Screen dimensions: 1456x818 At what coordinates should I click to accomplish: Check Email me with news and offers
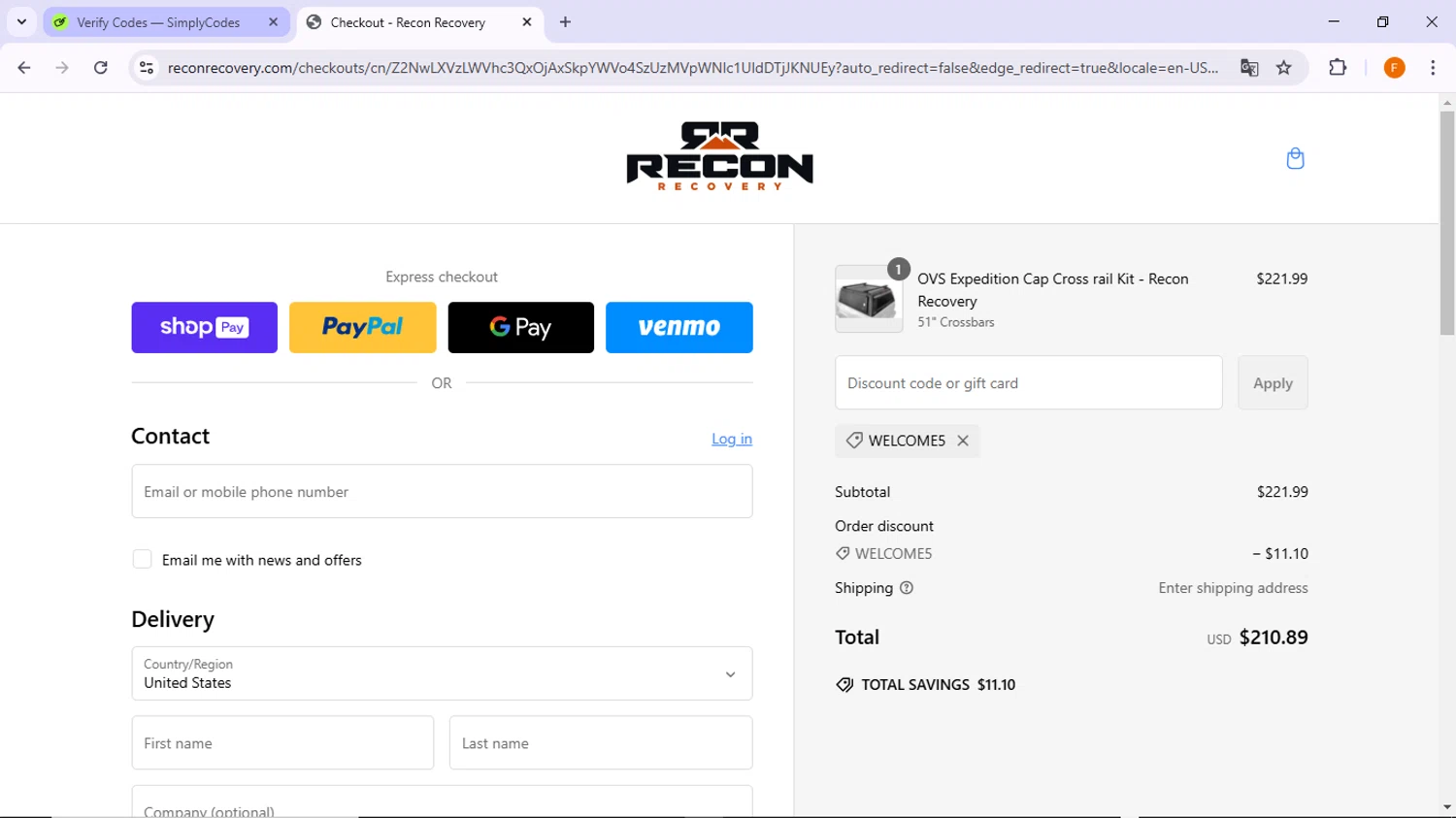click(142, 560)
